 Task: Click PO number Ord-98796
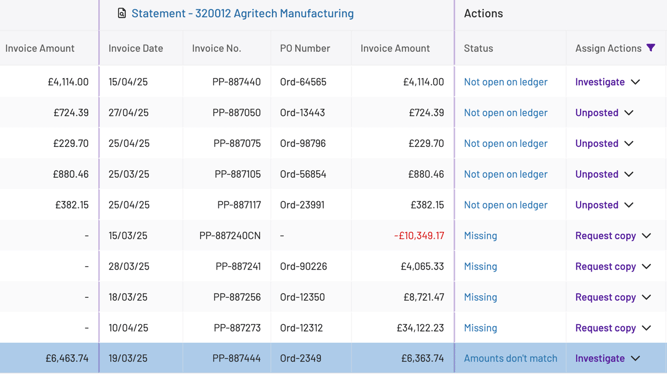pyautogui.click(x=303, y=143)
